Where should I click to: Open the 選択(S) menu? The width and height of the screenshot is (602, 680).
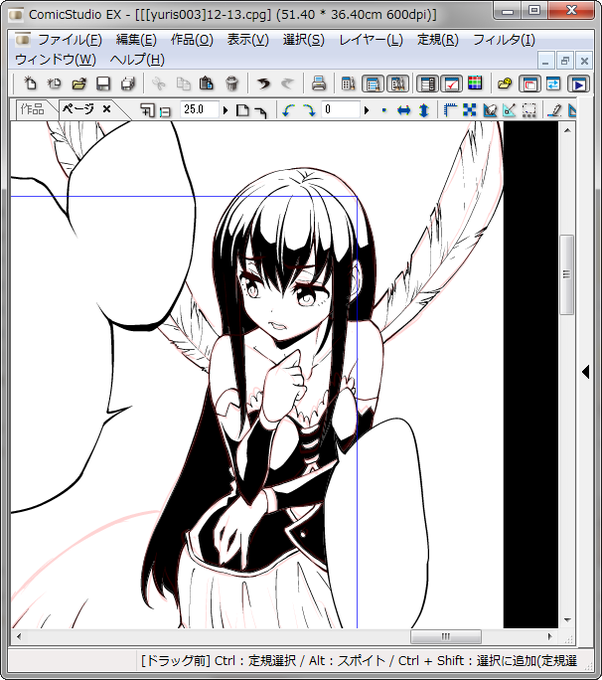point(304,40)
